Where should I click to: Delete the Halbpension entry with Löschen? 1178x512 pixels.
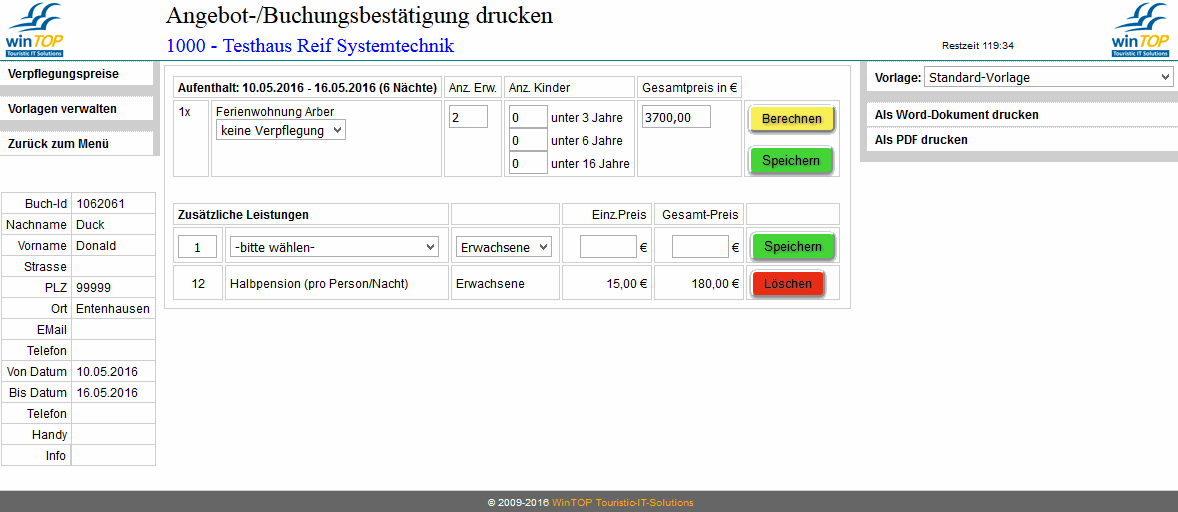[x=788, y=284]
